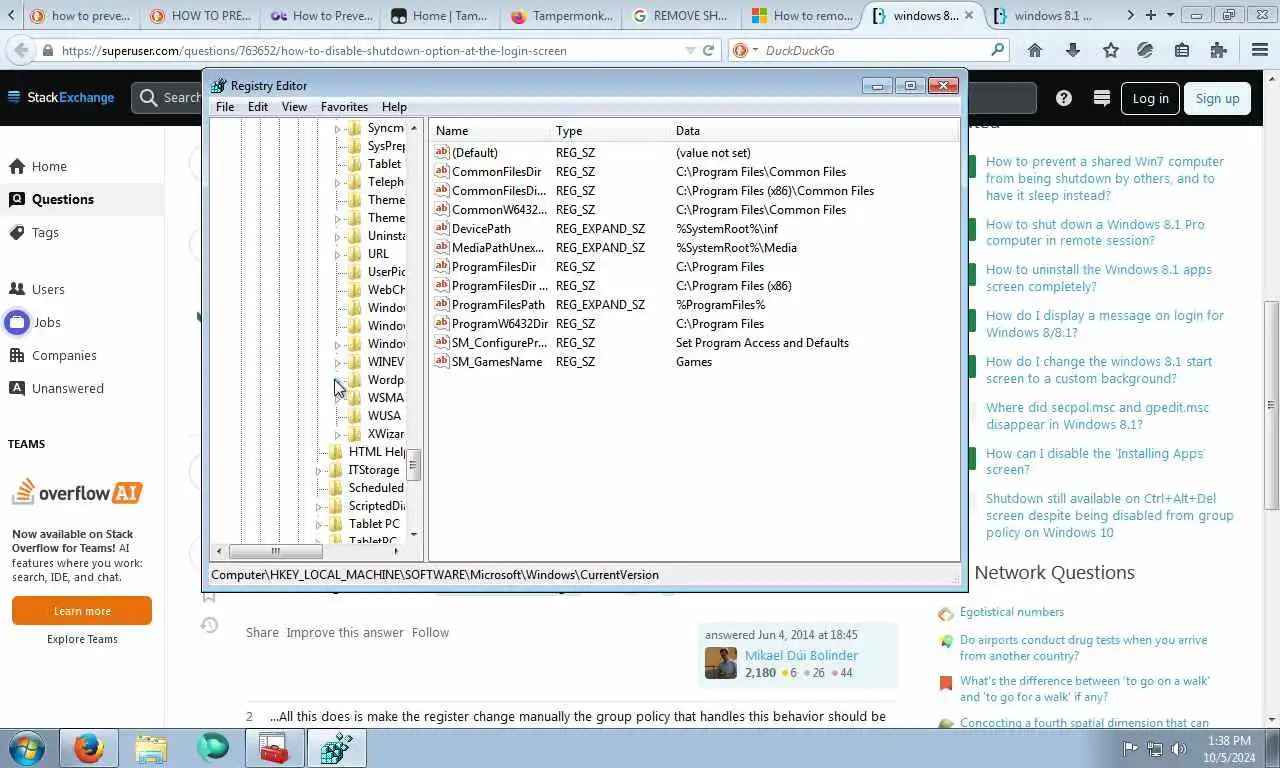
Task: Open Firefox hamburger menu
Action: pyautogui.click(x=1260, y=50)
